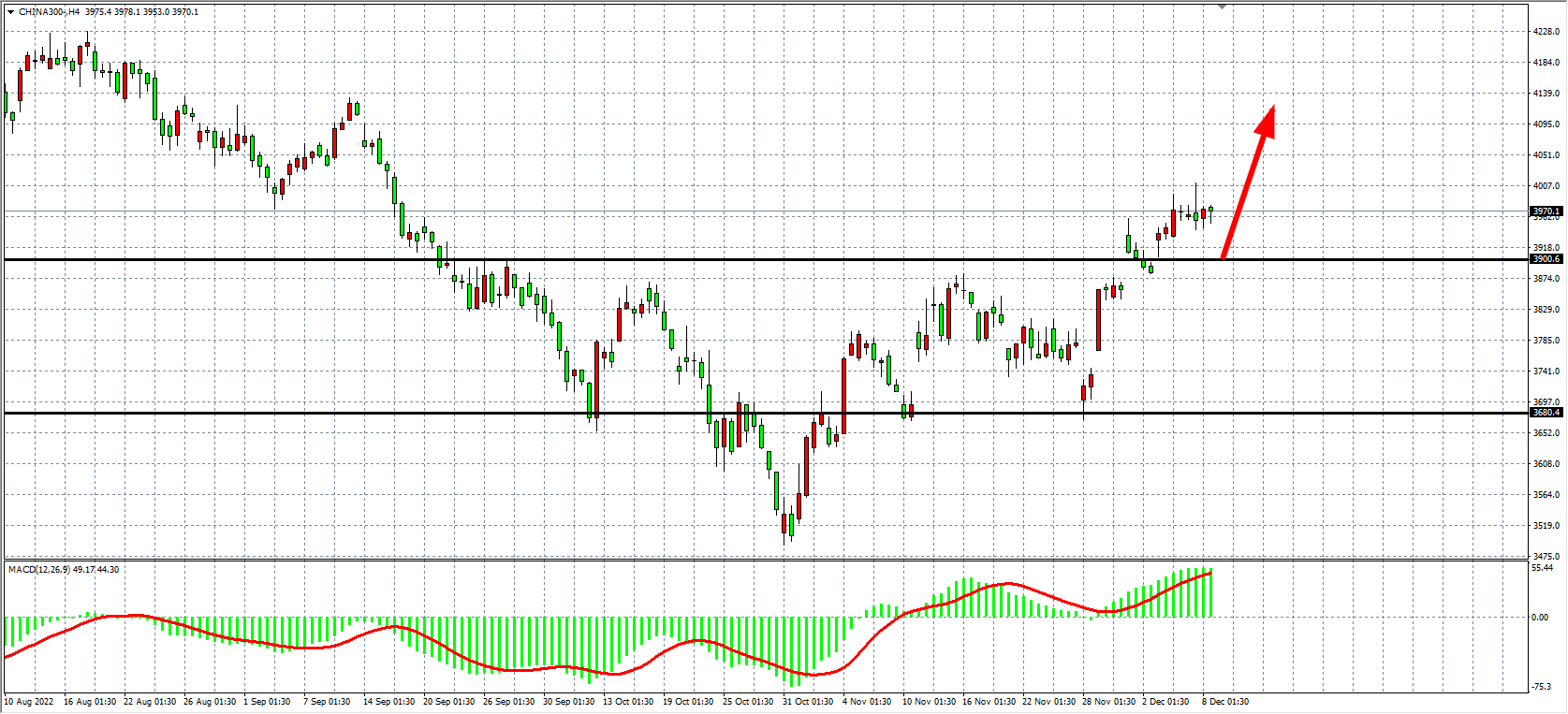
Task: Click the 4228.0 price axis label
Action: 1546,32
